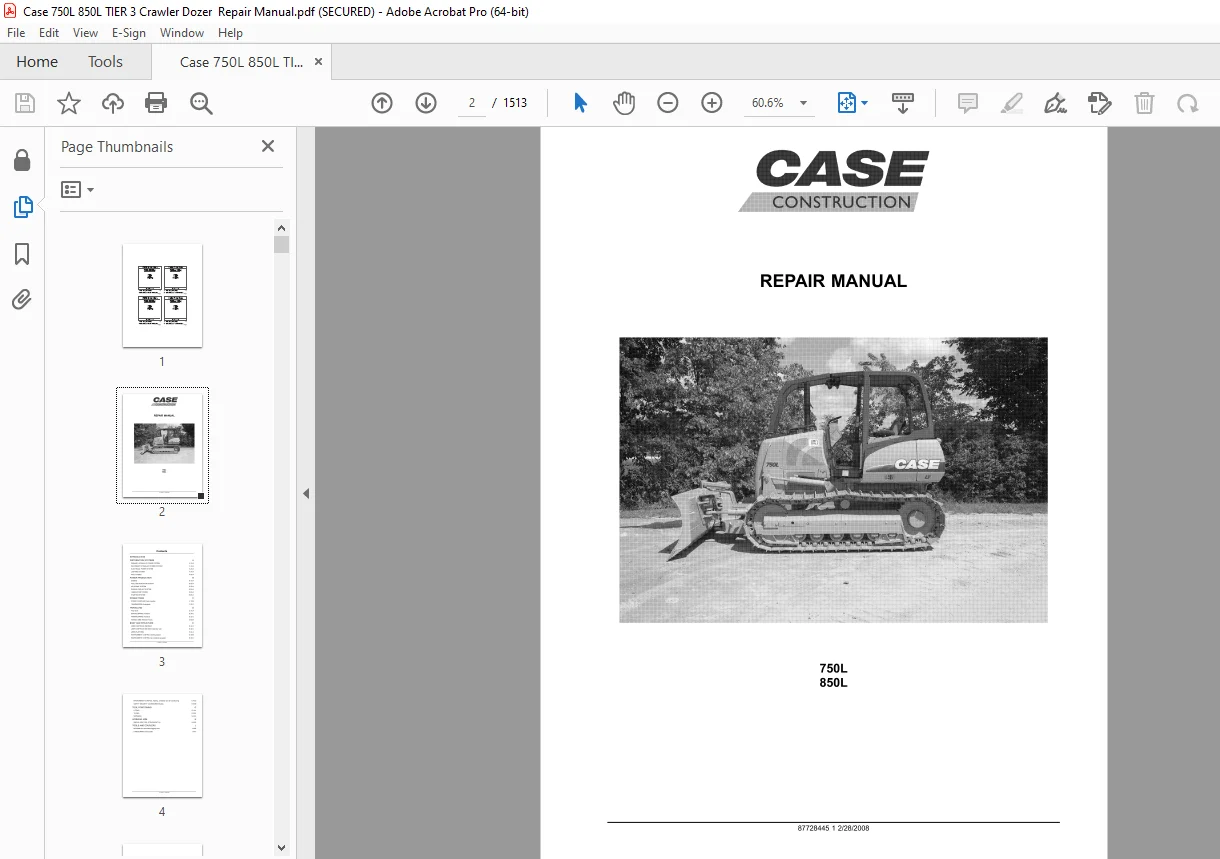Click the Delete trash icon
The width and height of the screenshot is (1220, 859).
click(x=1144, y=103)
